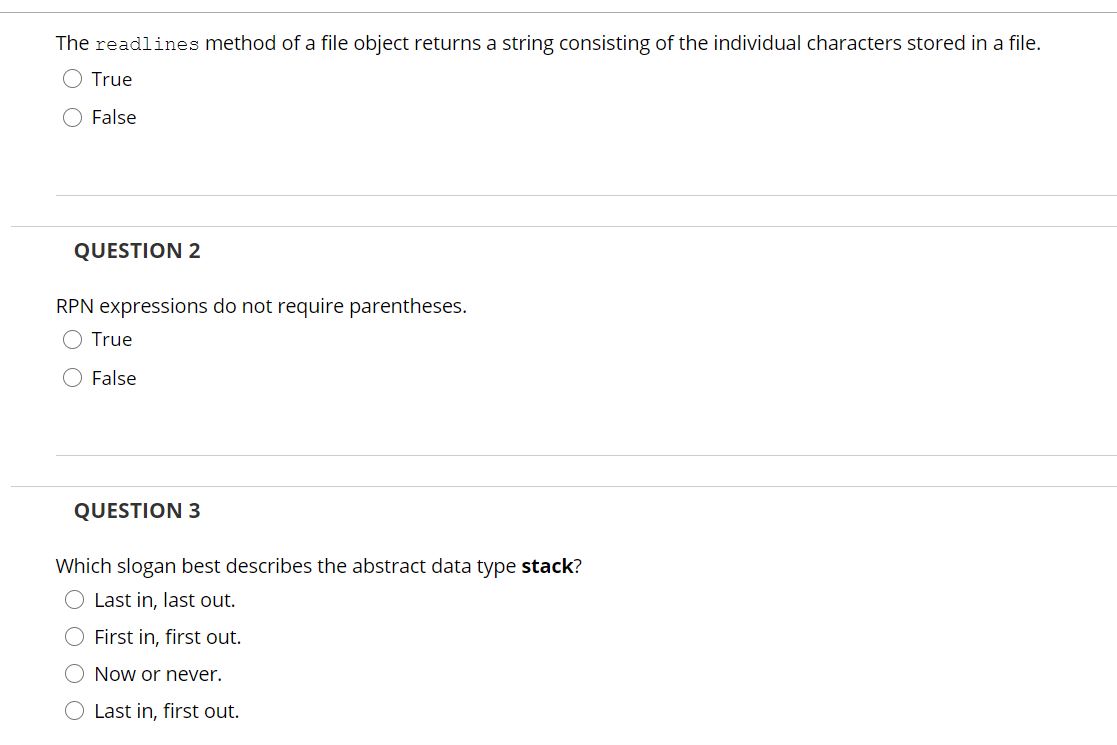Screen dimensions: 1117x745
Task: Click the 'First in, first out.' label text
Action: click(167, 637)
